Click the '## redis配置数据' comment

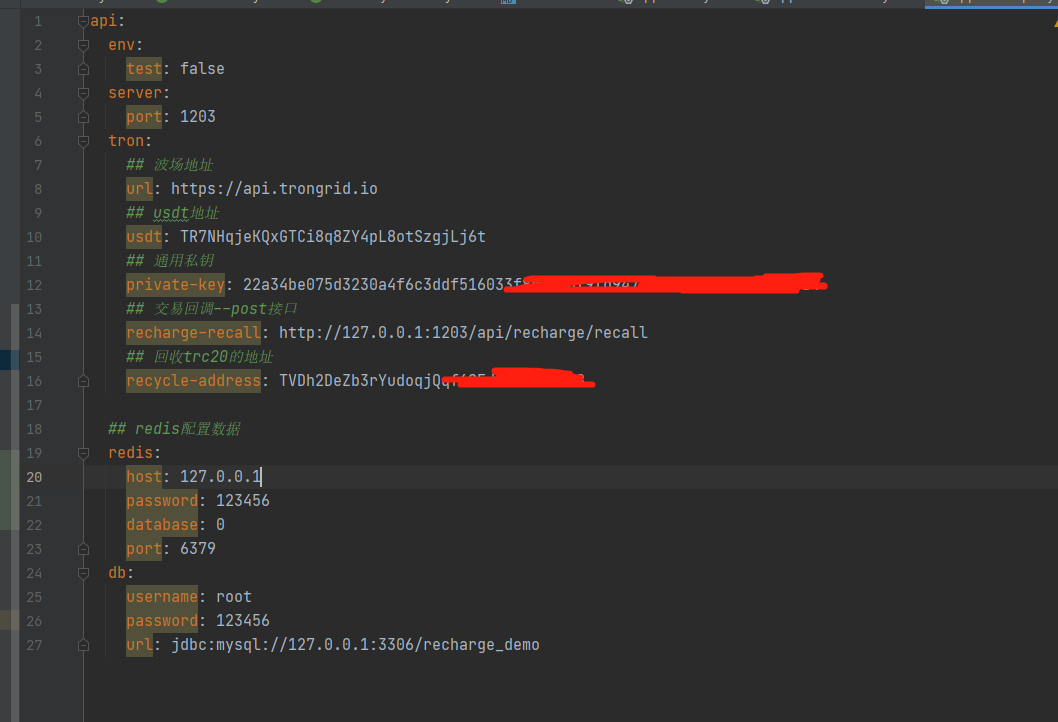click(174, 428)
